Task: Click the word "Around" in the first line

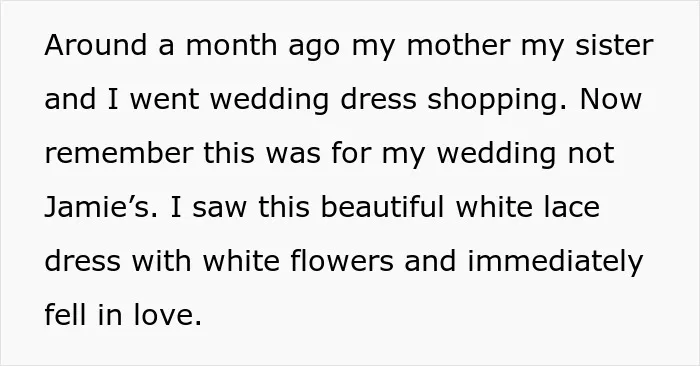Action: point(96,45)
